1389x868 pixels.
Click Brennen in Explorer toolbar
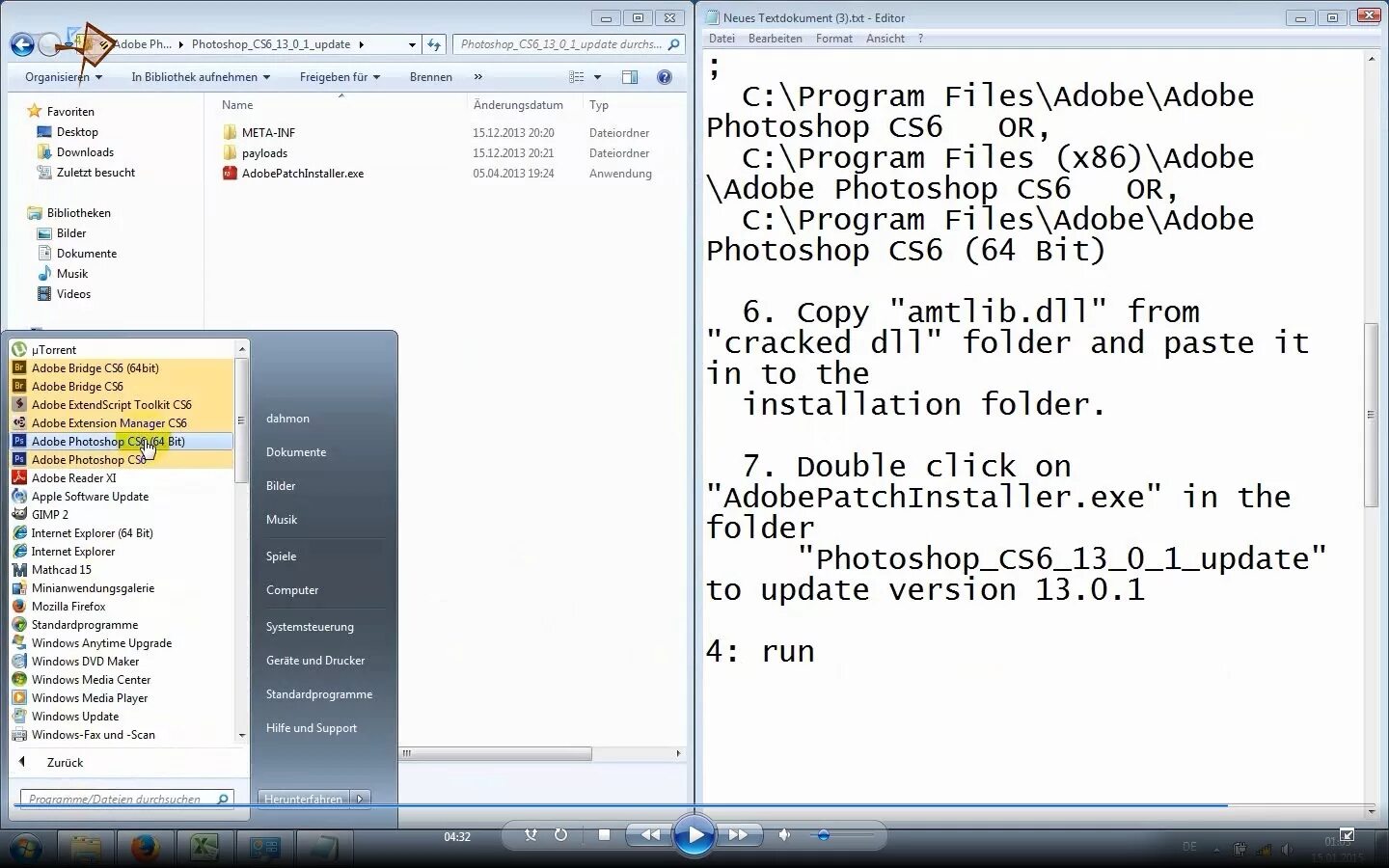430,77
